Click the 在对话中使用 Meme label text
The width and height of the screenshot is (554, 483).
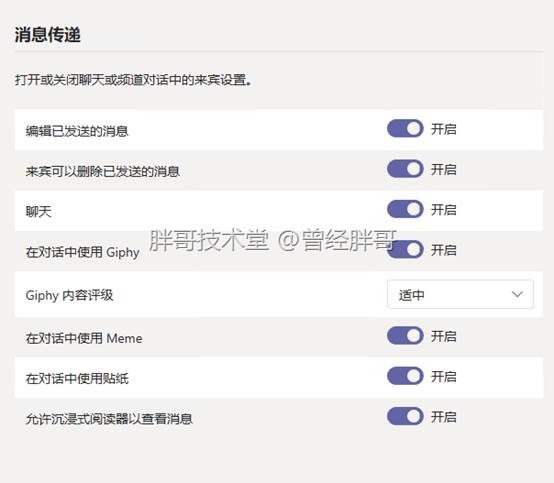tap(84, 338)
